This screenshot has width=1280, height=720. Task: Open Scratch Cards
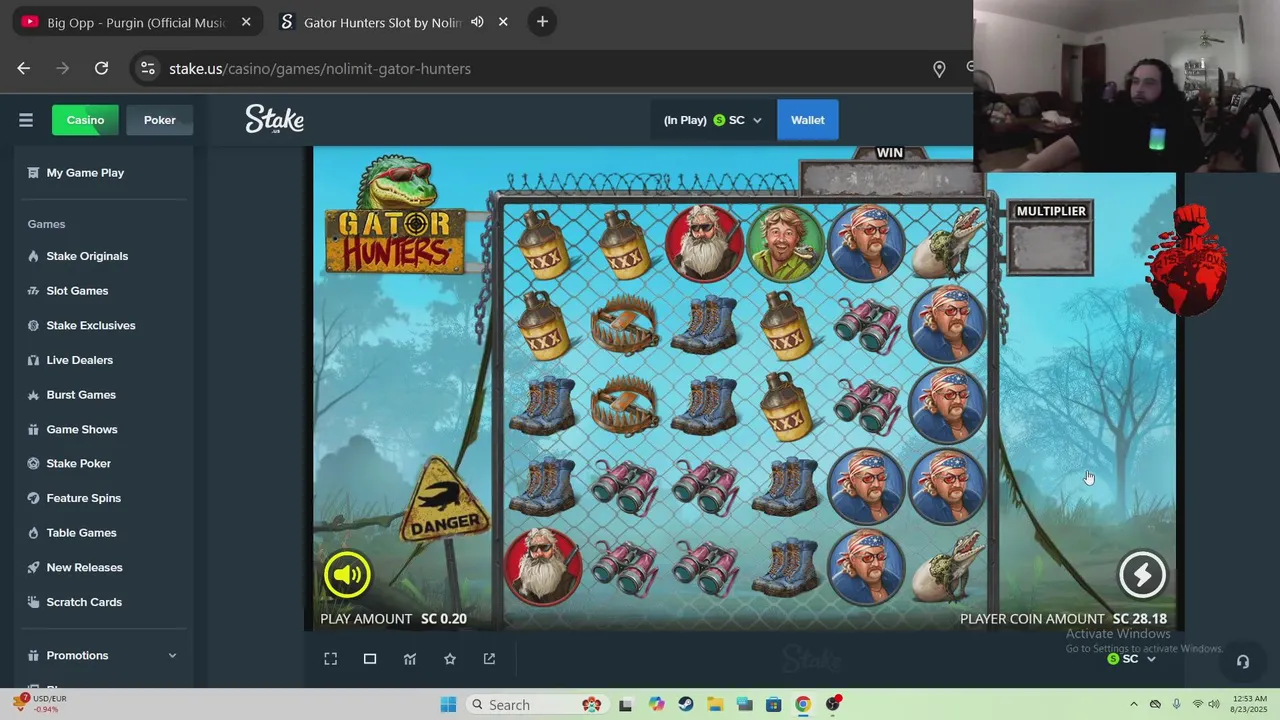[84, 602]
